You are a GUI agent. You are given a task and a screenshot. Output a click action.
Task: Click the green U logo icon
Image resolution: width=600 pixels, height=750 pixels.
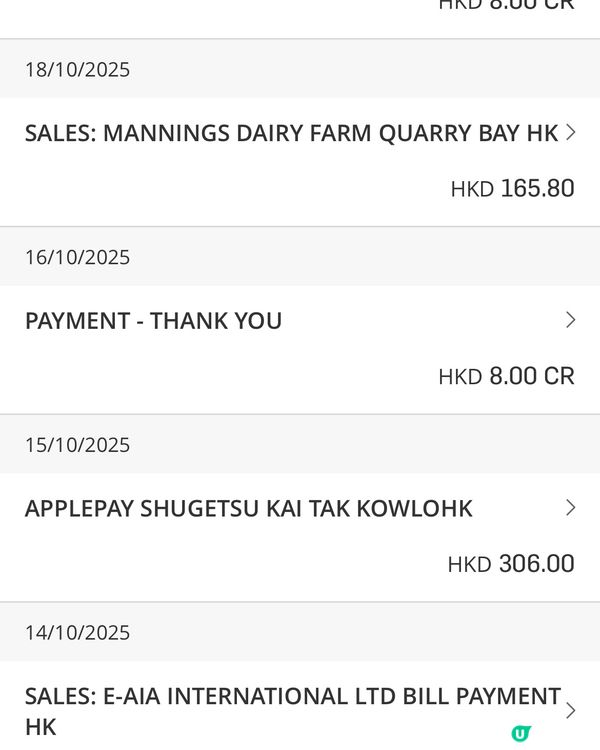click(520, 734)
